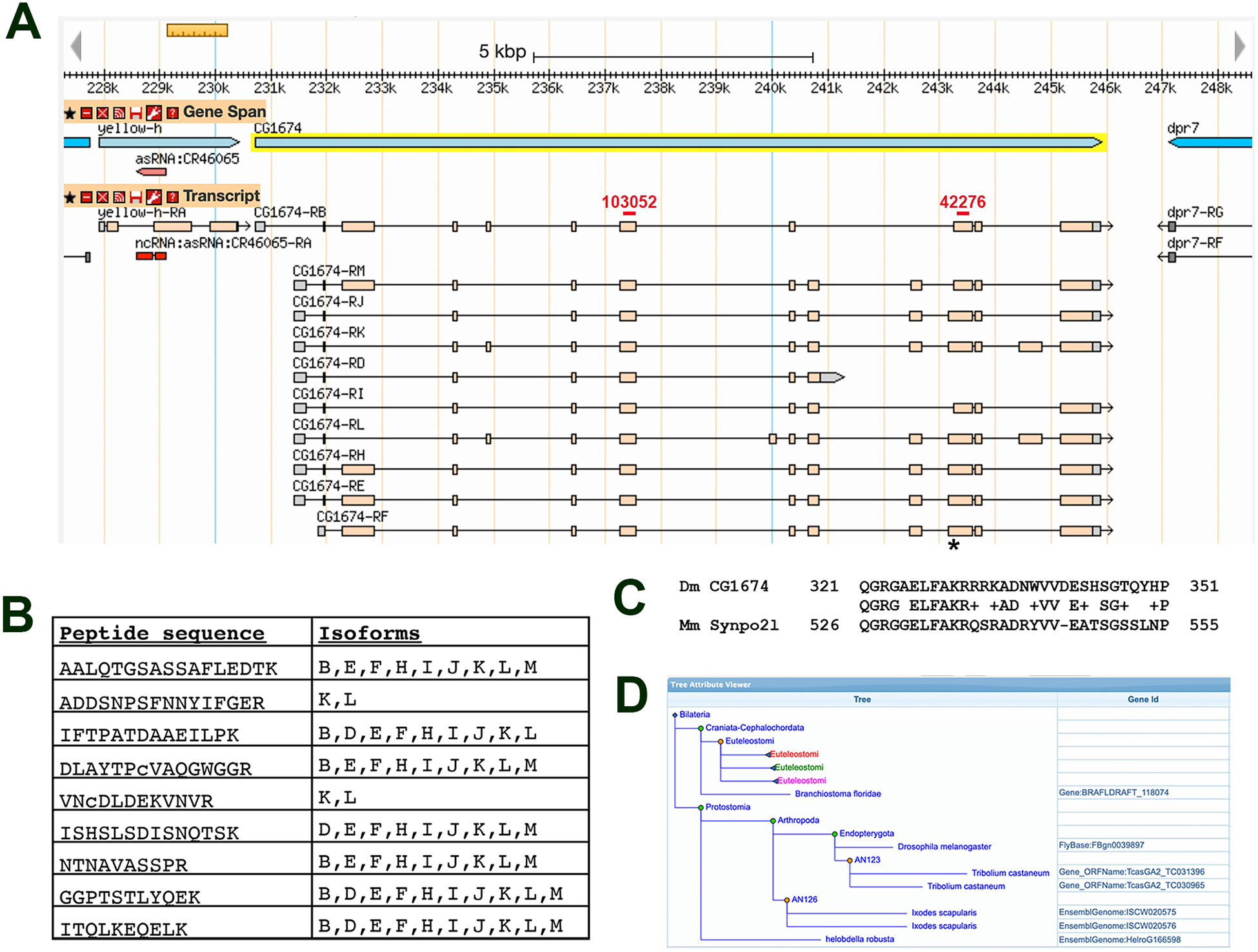Turn off Transcript track X icon
The width and height of the screenshot is (1258, 952).
pos(103,197)
